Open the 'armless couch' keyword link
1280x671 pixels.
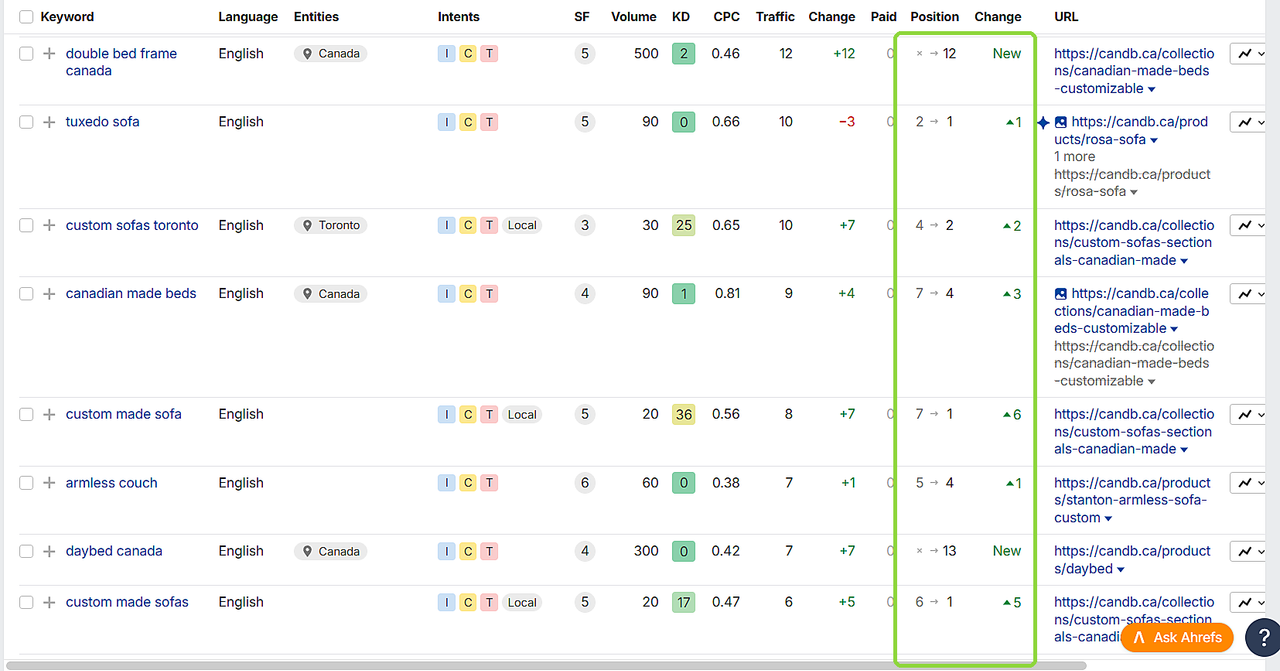112,483
